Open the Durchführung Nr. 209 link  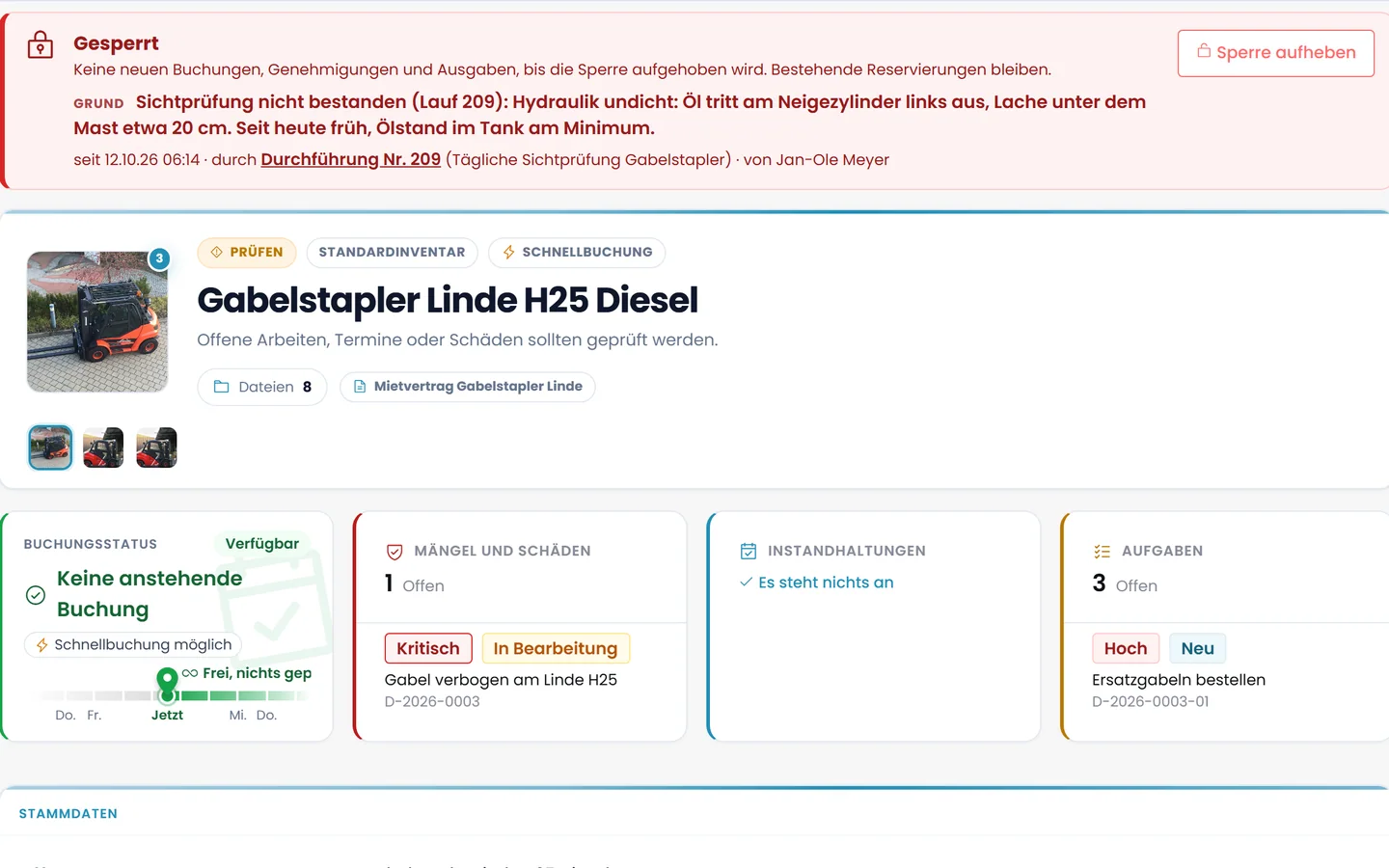(x=350, y=159)
